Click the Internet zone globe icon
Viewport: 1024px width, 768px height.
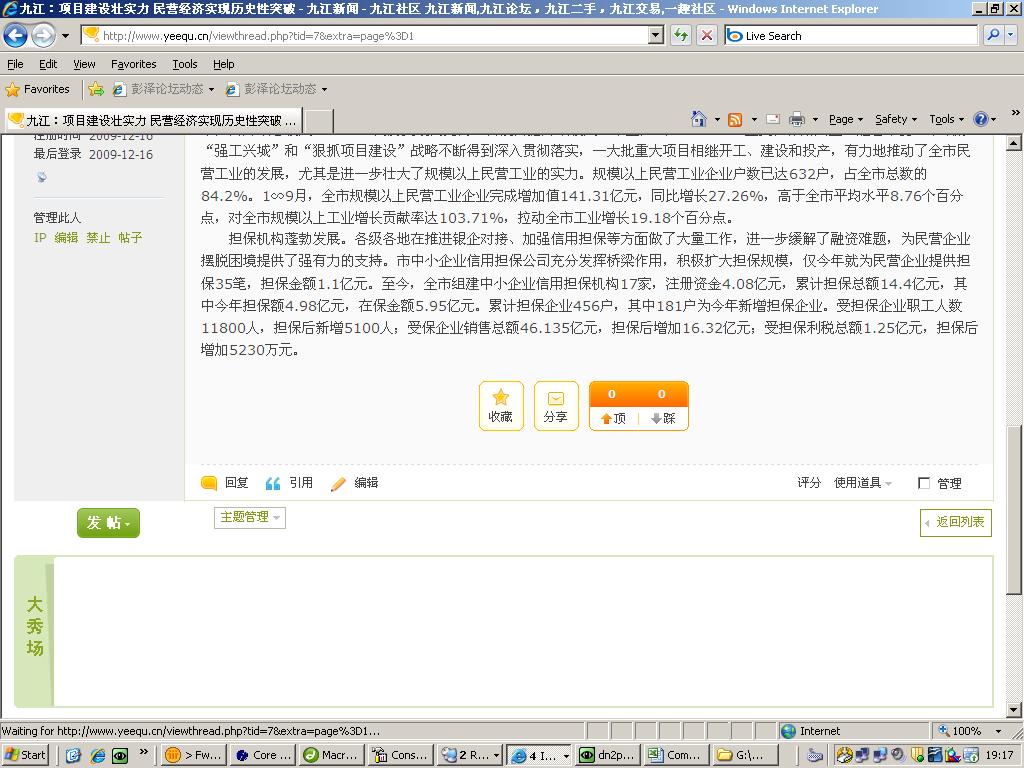788,731
